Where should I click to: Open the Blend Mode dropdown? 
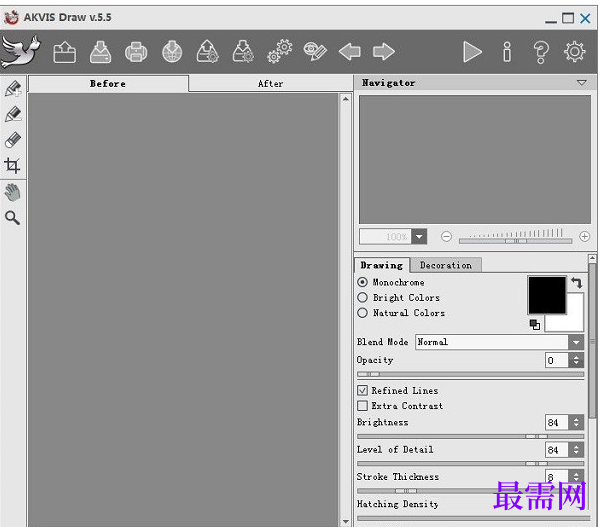[576, 342]
